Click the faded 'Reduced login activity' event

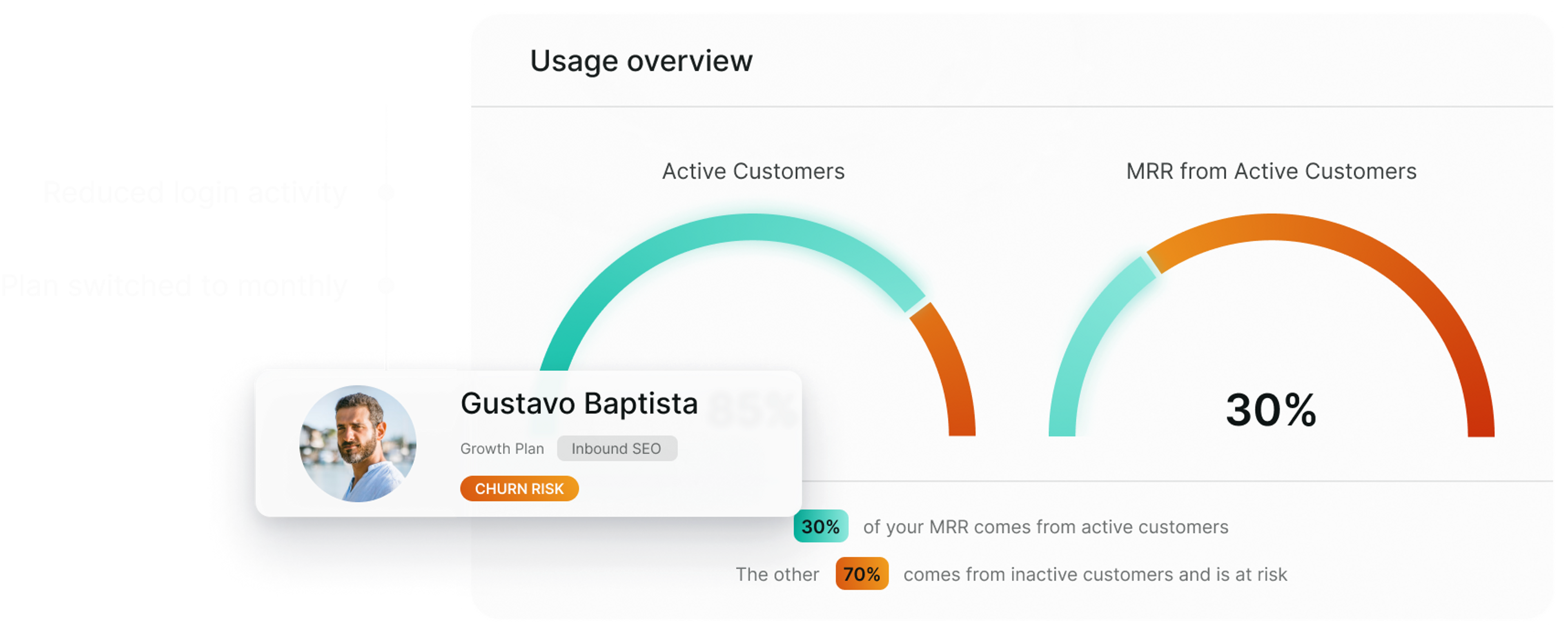click(x=195, y=193)
